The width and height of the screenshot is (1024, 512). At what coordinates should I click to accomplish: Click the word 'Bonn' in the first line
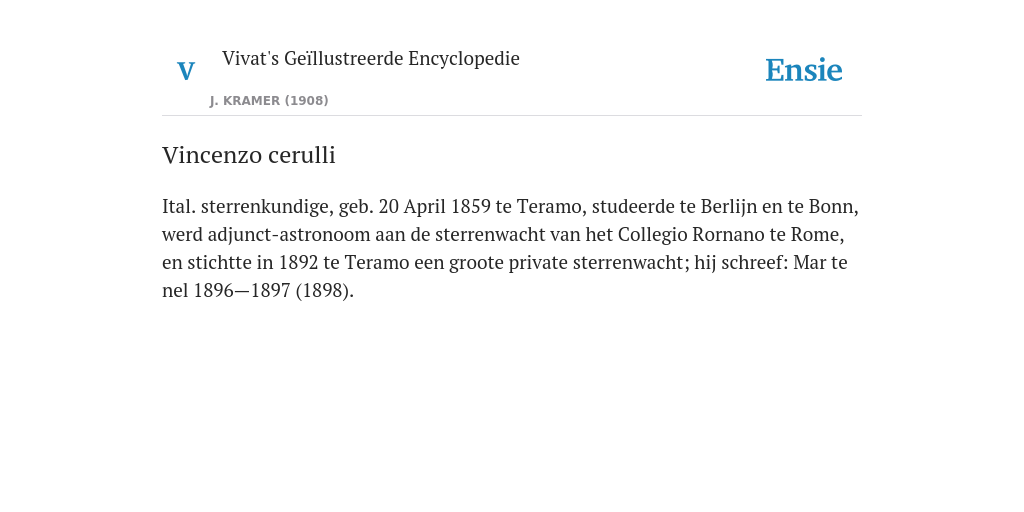[831, 206]
